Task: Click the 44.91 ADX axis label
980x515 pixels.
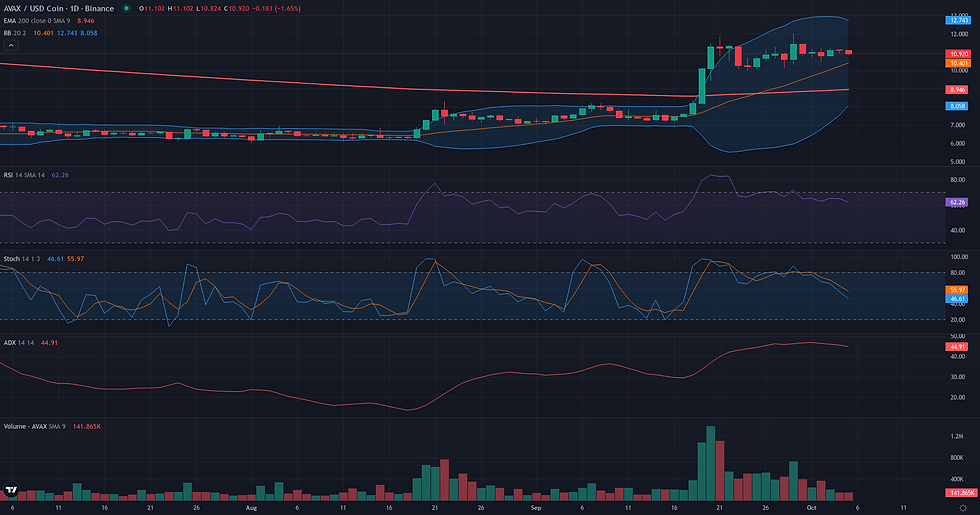Action: (x=958, y=346)
